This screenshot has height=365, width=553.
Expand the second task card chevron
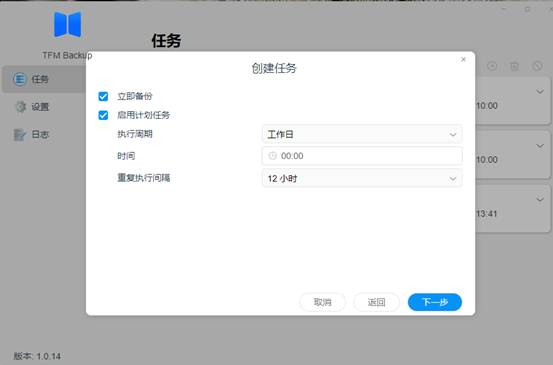[x=540, y=146]
